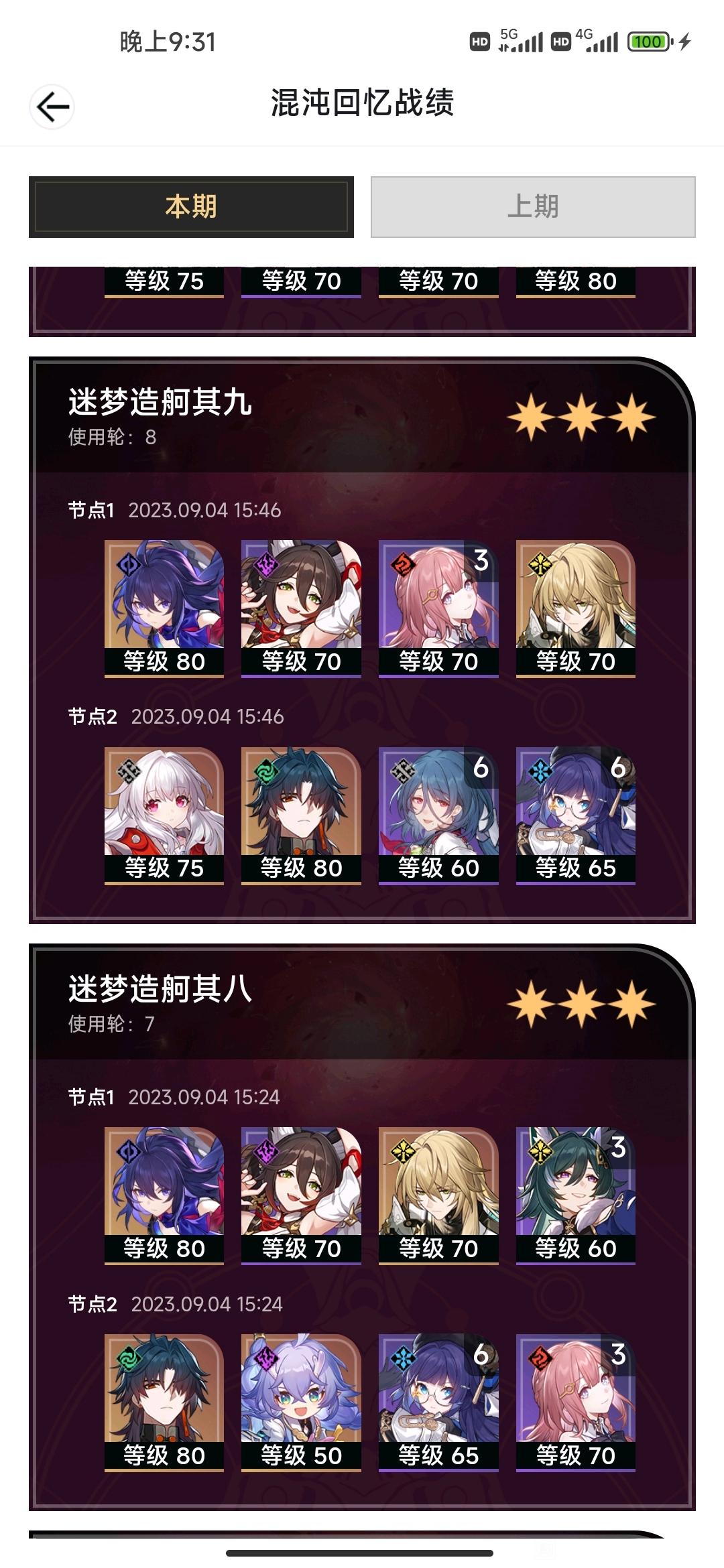Tap fire element icon on pink-haired character in 其九

[x=402, y=565]
